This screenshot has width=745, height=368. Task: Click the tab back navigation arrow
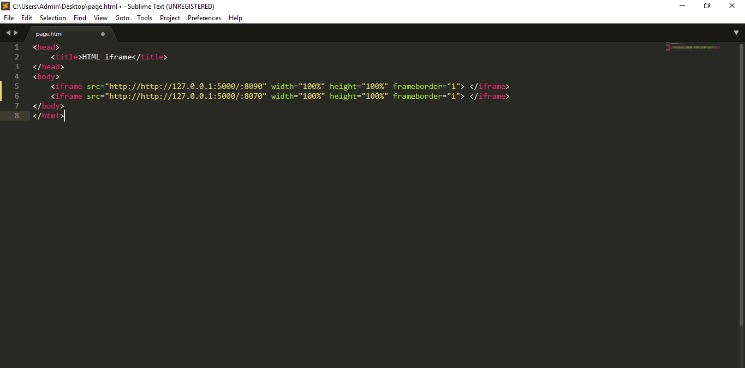pos(8,33)
